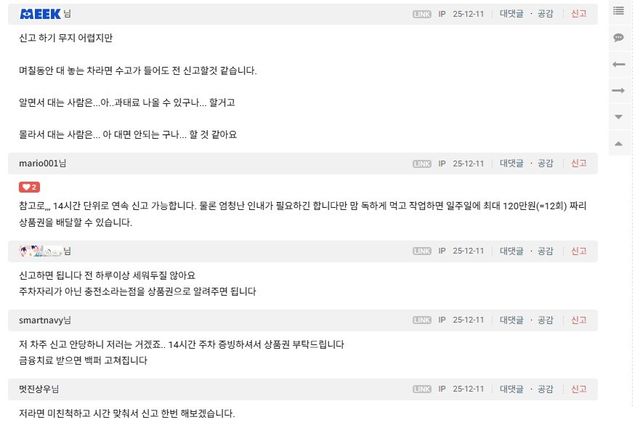The width and height of the screenshot is (640, 428).
Task: Go forward with the right arrow icon
Action: 618,90
